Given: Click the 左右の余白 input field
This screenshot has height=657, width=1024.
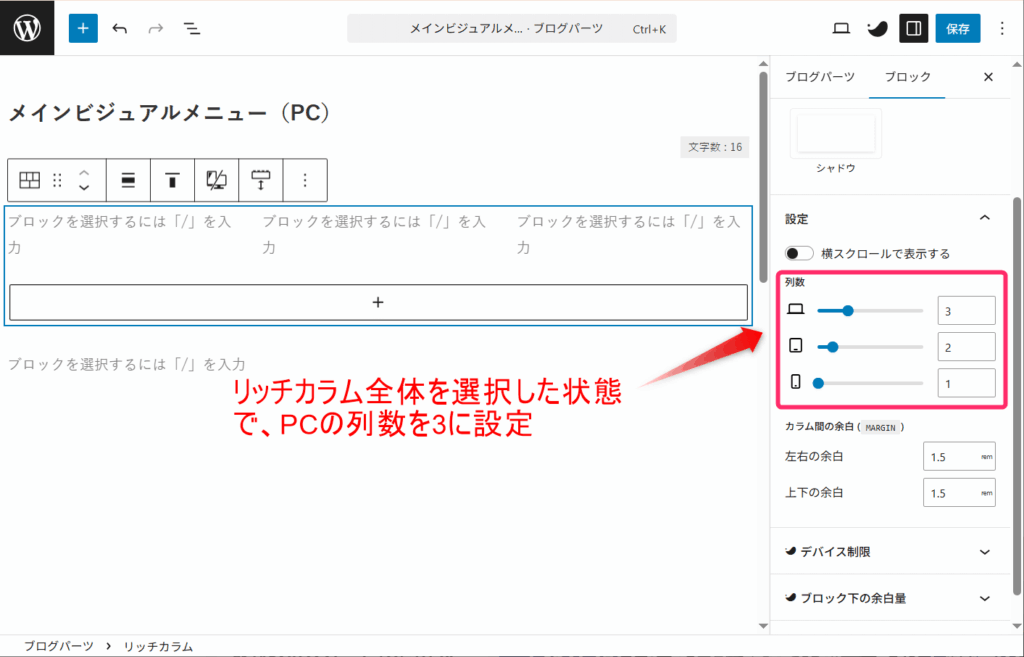Looking at the screenshot, I should 950,457.
